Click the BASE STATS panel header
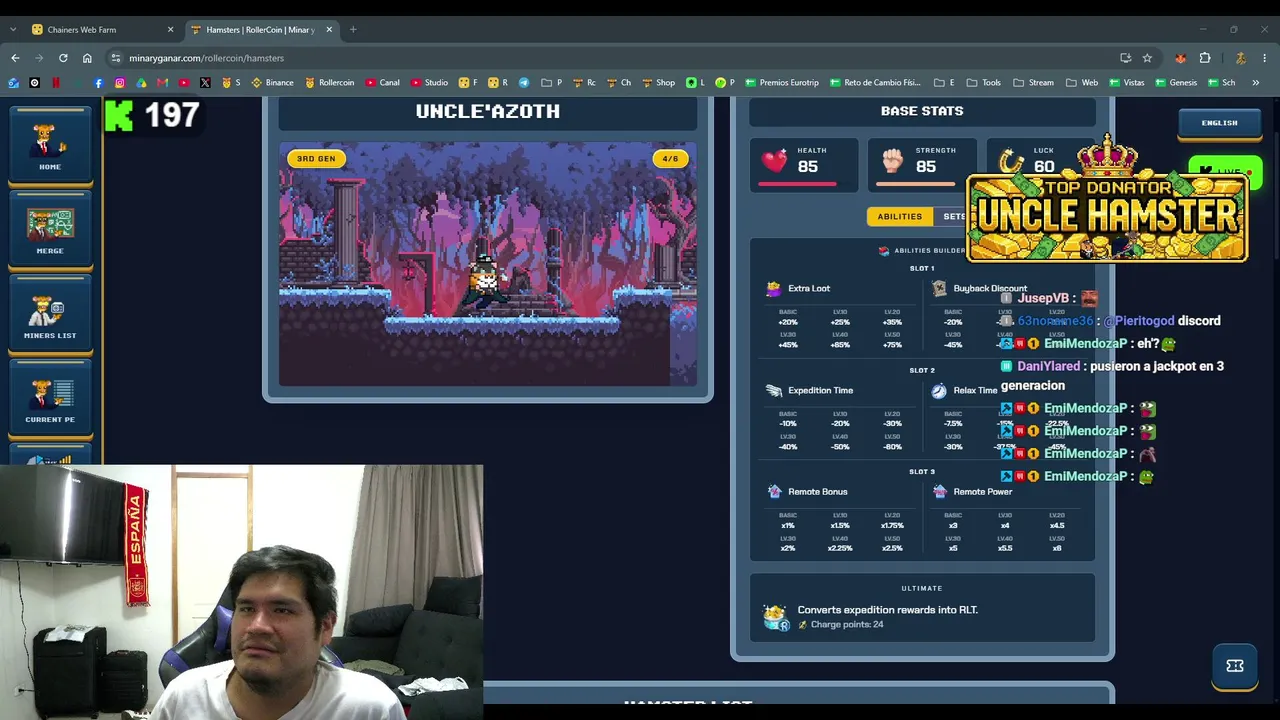 pos(922,111)
